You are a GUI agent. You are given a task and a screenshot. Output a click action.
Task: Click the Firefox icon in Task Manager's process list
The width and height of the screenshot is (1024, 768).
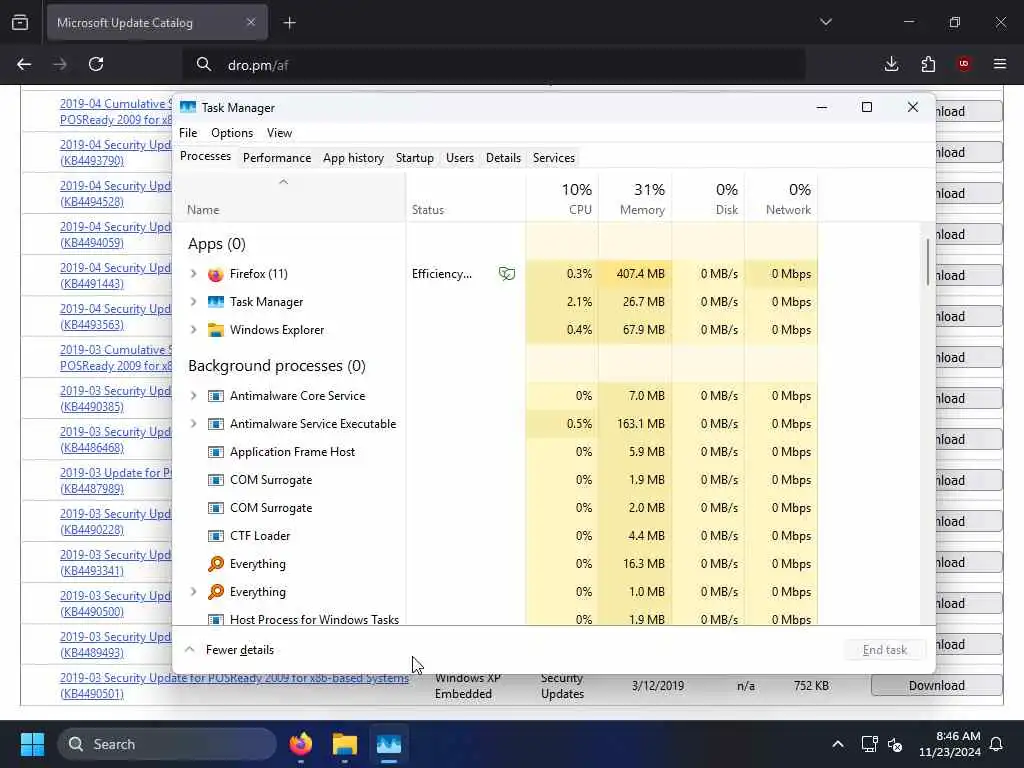216,274
